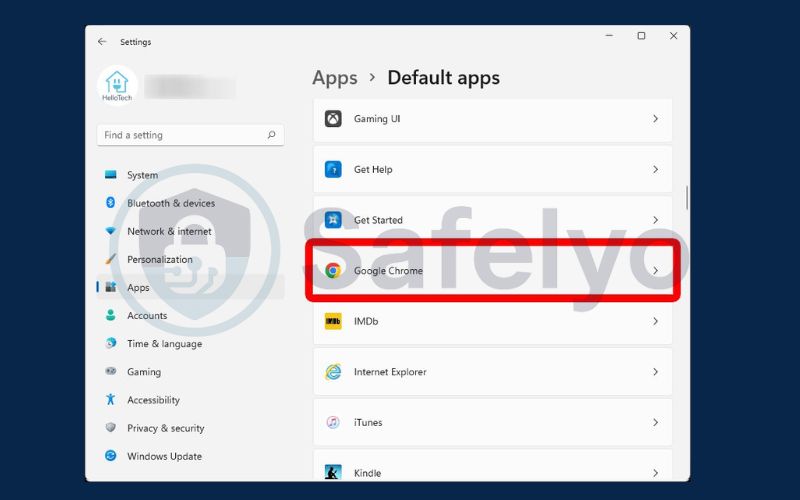The image size is (800, 500).
Task: Expand Get Started row chevron
Action: coord(656,220)
